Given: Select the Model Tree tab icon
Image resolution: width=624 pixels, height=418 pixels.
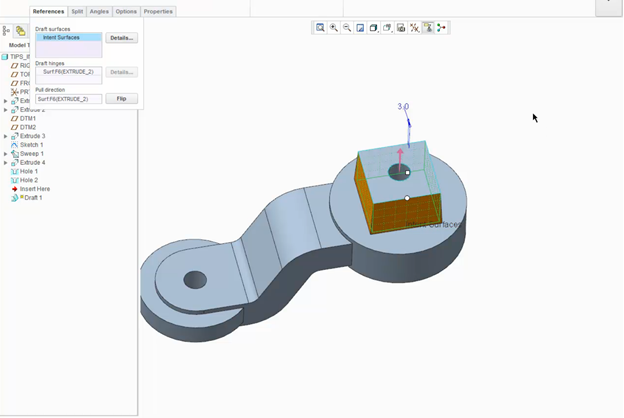Looking at the screenshot, I should 6,31.
